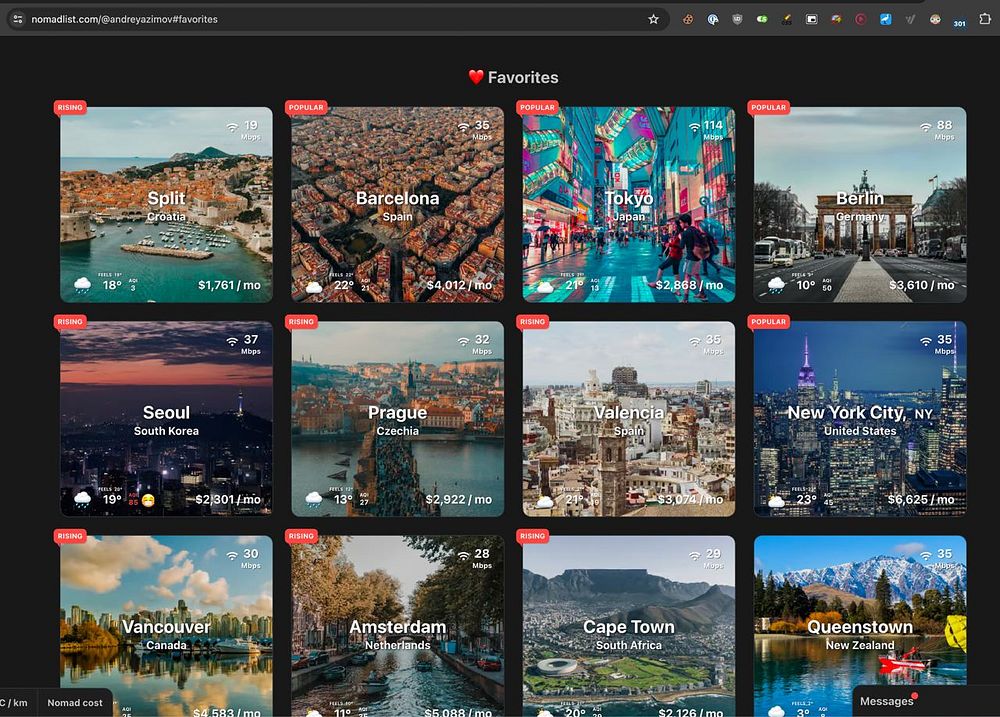
Task: Click the POPULAR badge on Berlin card
Action: tap(768, 107)
